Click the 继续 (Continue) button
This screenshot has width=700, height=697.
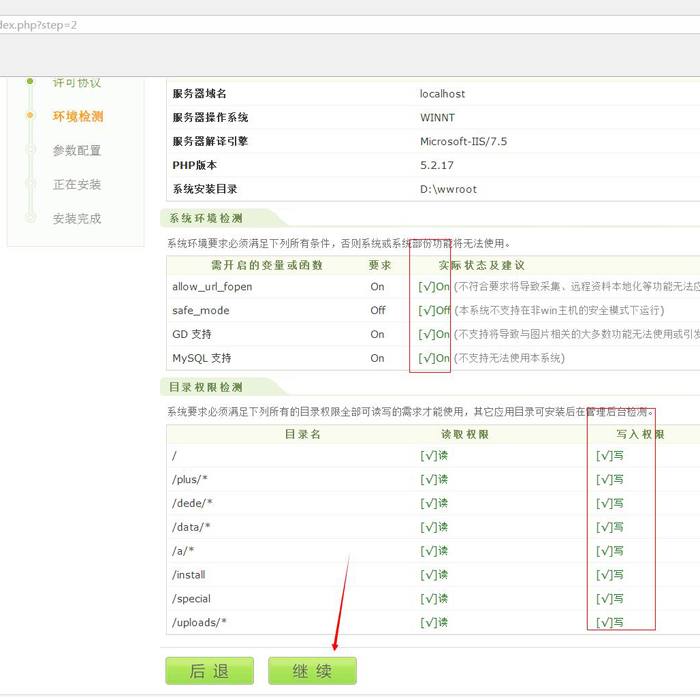tap(312, 671)
